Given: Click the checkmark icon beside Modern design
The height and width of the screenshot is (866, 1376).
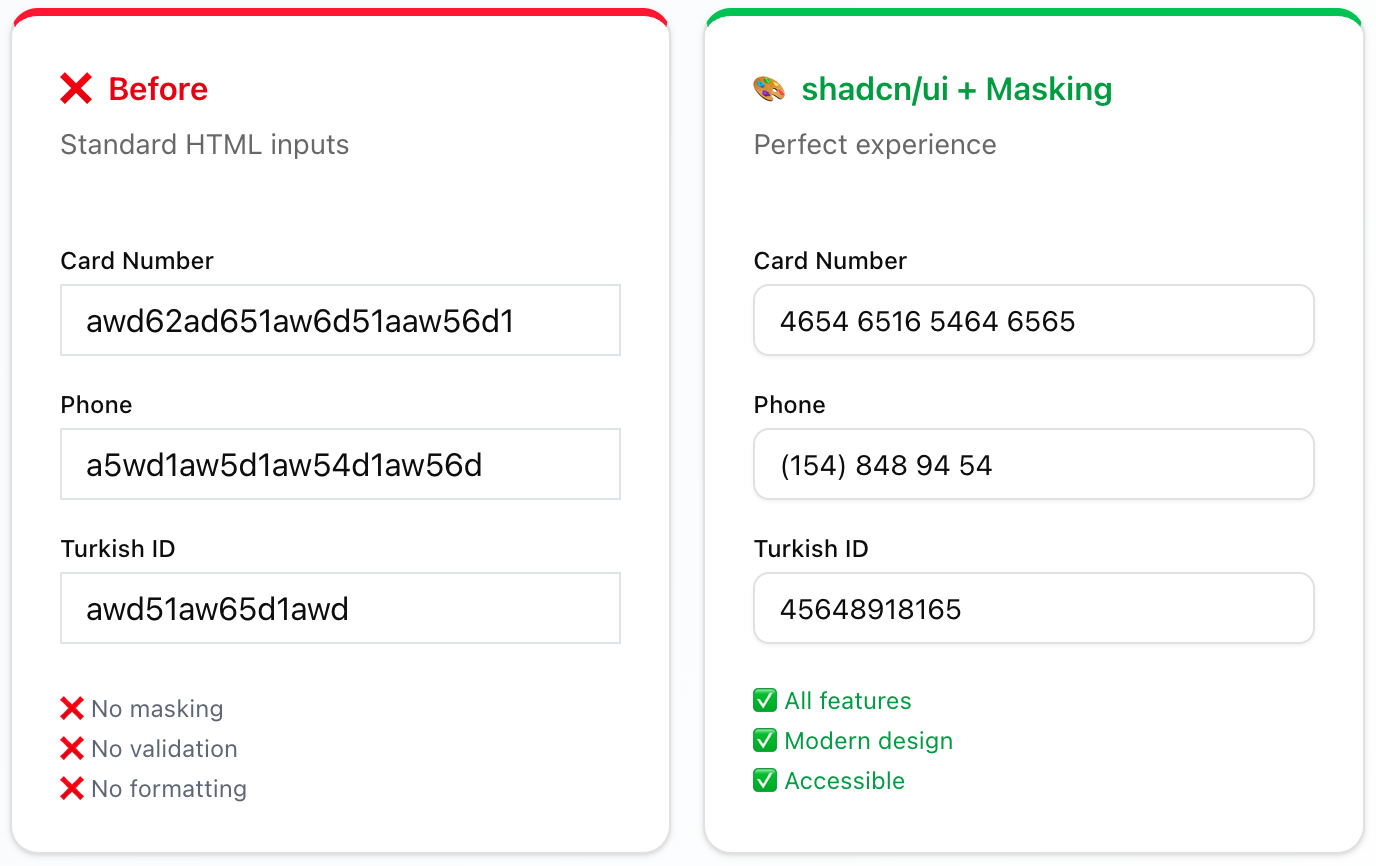Looking at the screenshot, I should pyautogui.click(x=764, y=740).
